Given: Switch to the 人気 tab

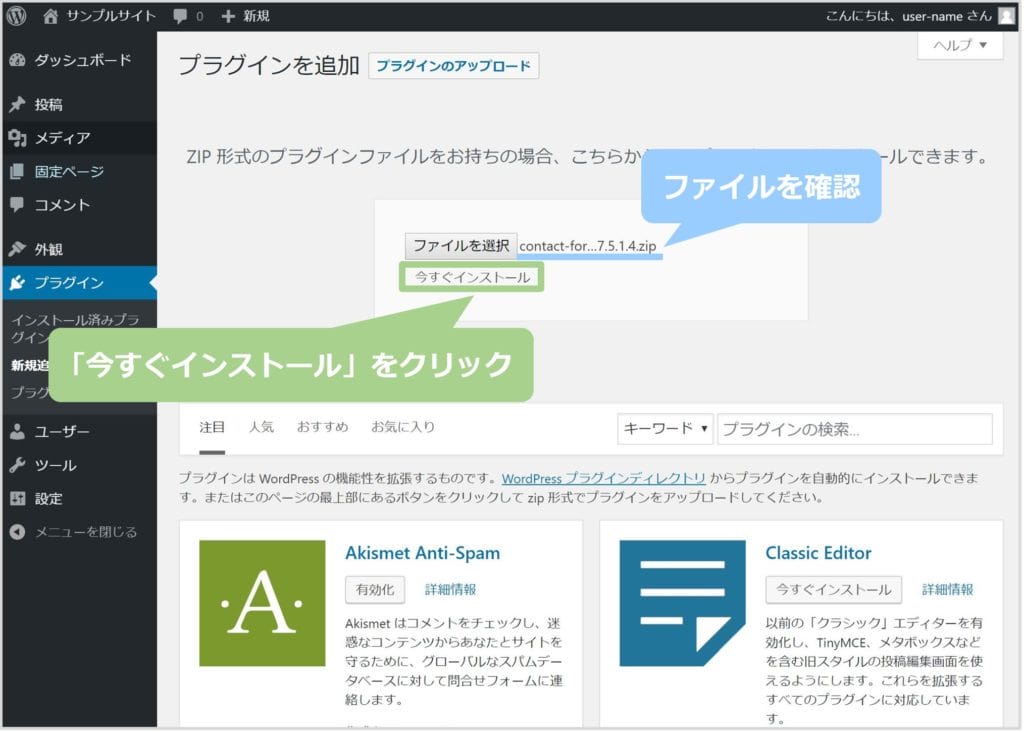Looking at the screenshot, I should [x=261, y=427].
